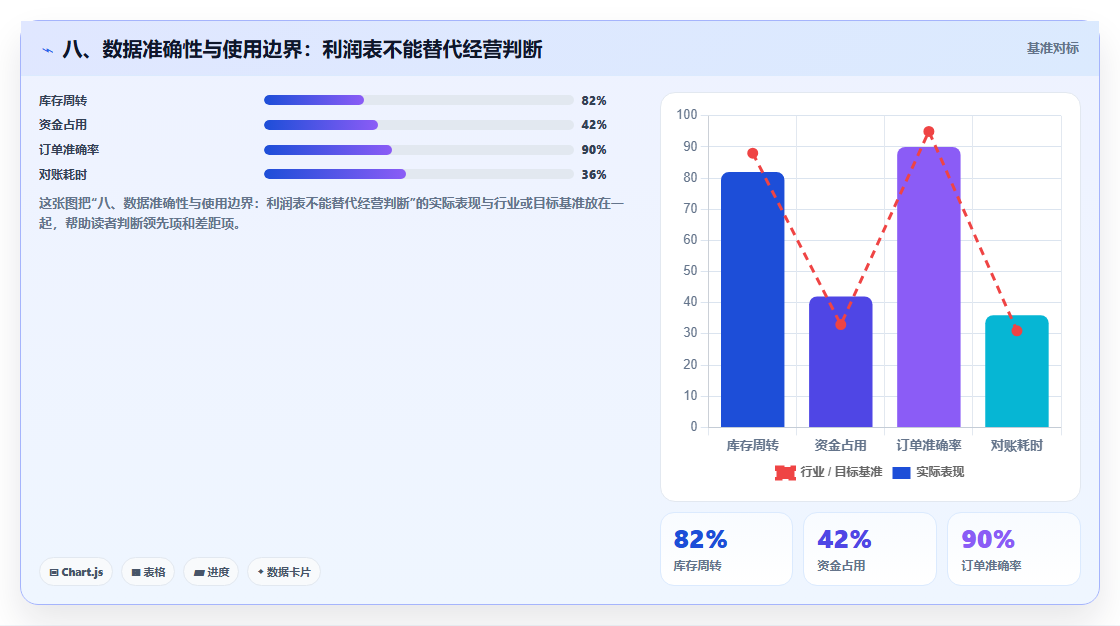Click the 90% 订单准确率 data card

(x=1014, y=549)
